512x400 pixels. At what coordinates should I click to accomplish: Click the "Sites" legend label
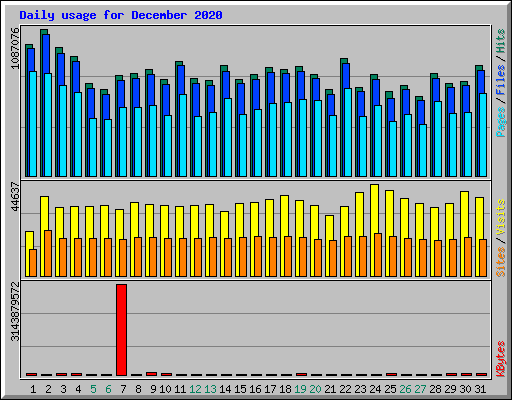point(501,262)
